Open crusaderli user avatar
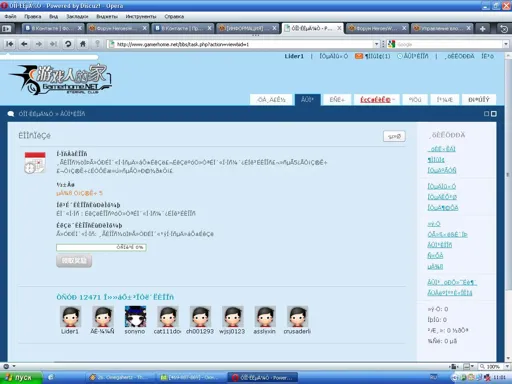Screen dimensions: 512x384 297,317
